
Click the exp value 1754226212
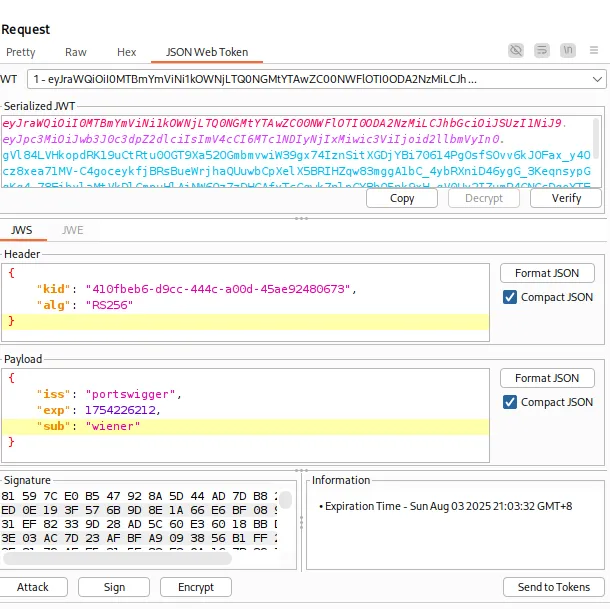click(120, 410)
